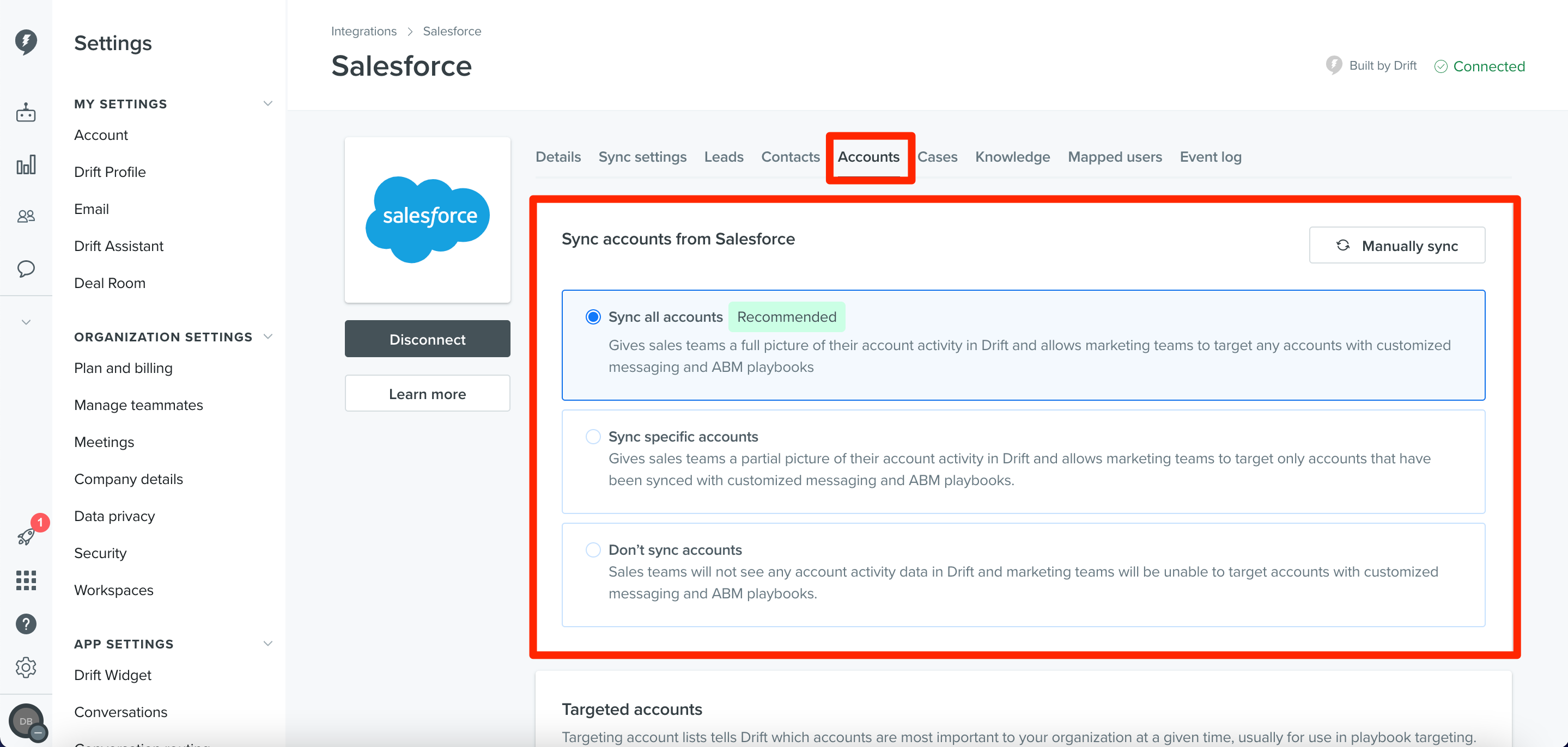1568x747 pixels.
Task: Open the Mapped users tab
Action: tap(1115, 157)
